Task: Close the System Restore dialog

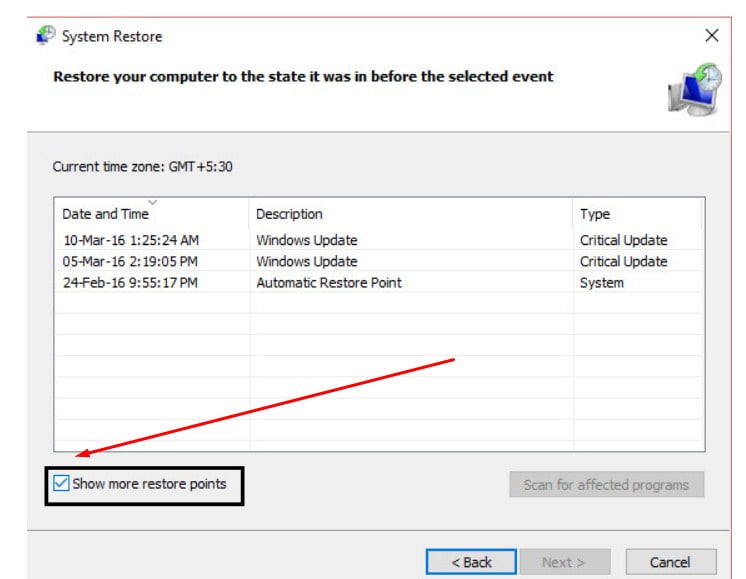Action: tap(712, 35)
